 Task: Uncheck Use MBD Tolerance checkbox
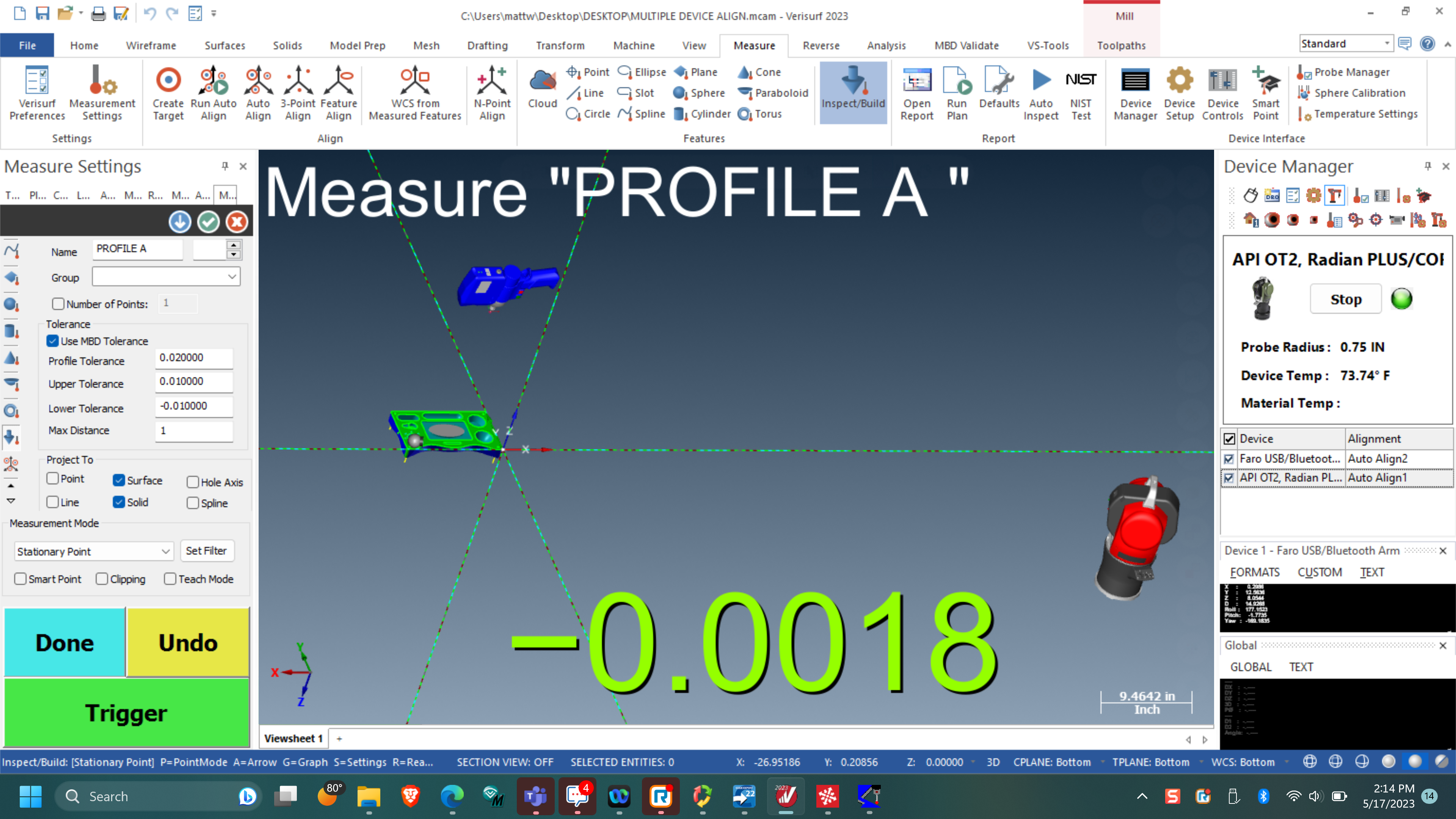(53, 341)
